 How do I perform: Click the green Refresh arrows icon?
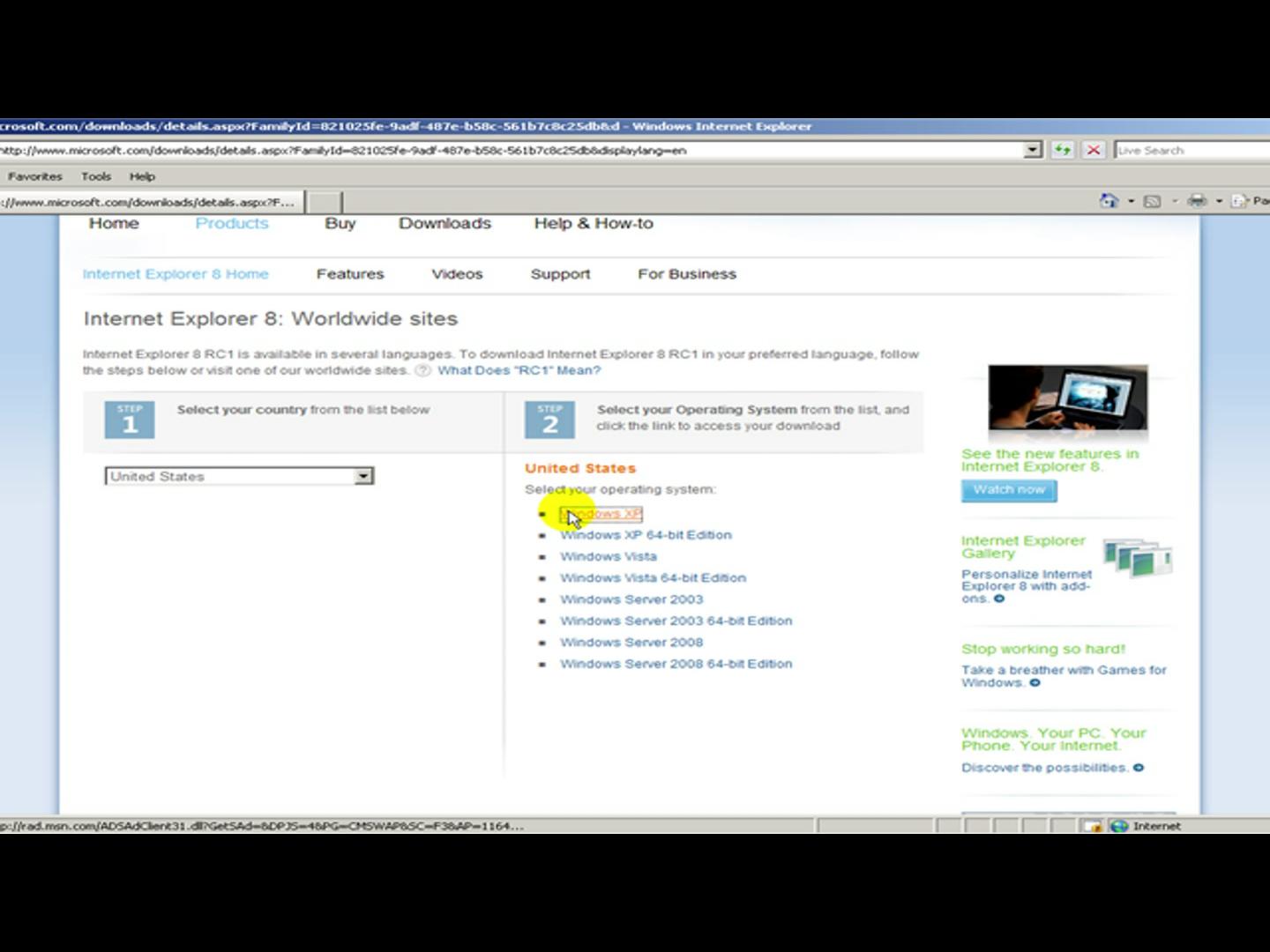coord(1062,150)
